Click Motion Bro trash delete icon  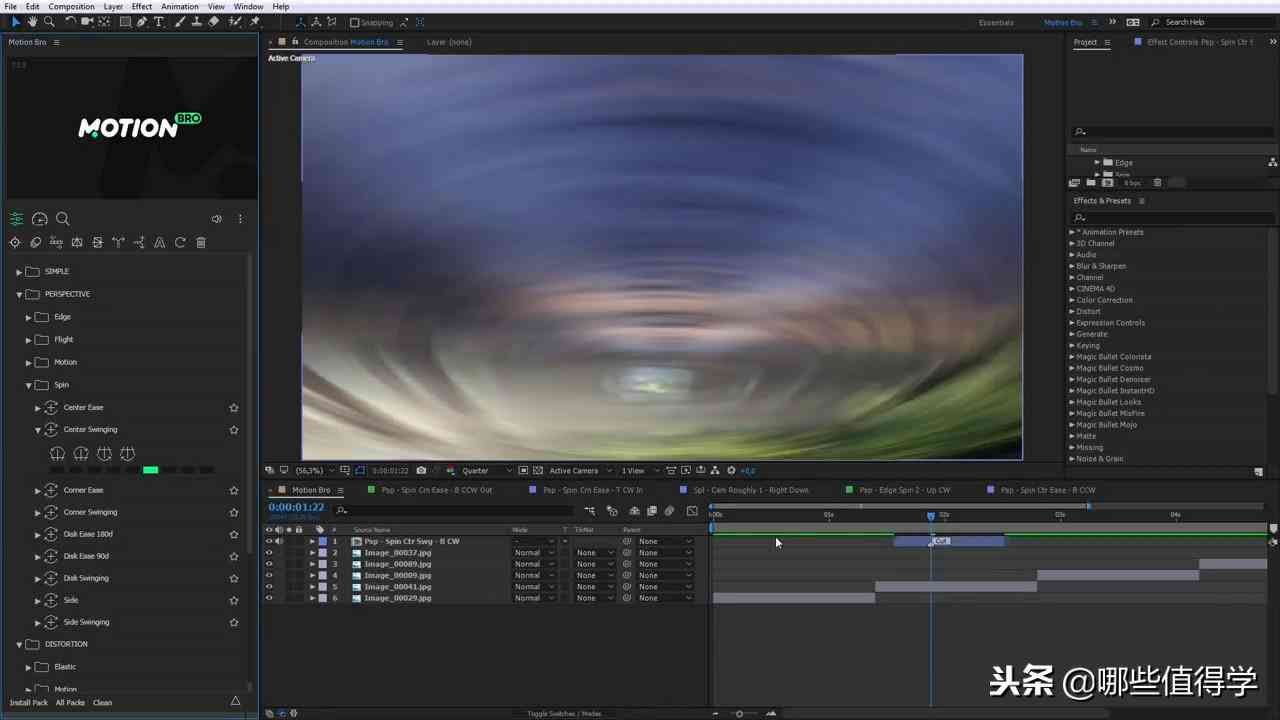click(201, 242)
